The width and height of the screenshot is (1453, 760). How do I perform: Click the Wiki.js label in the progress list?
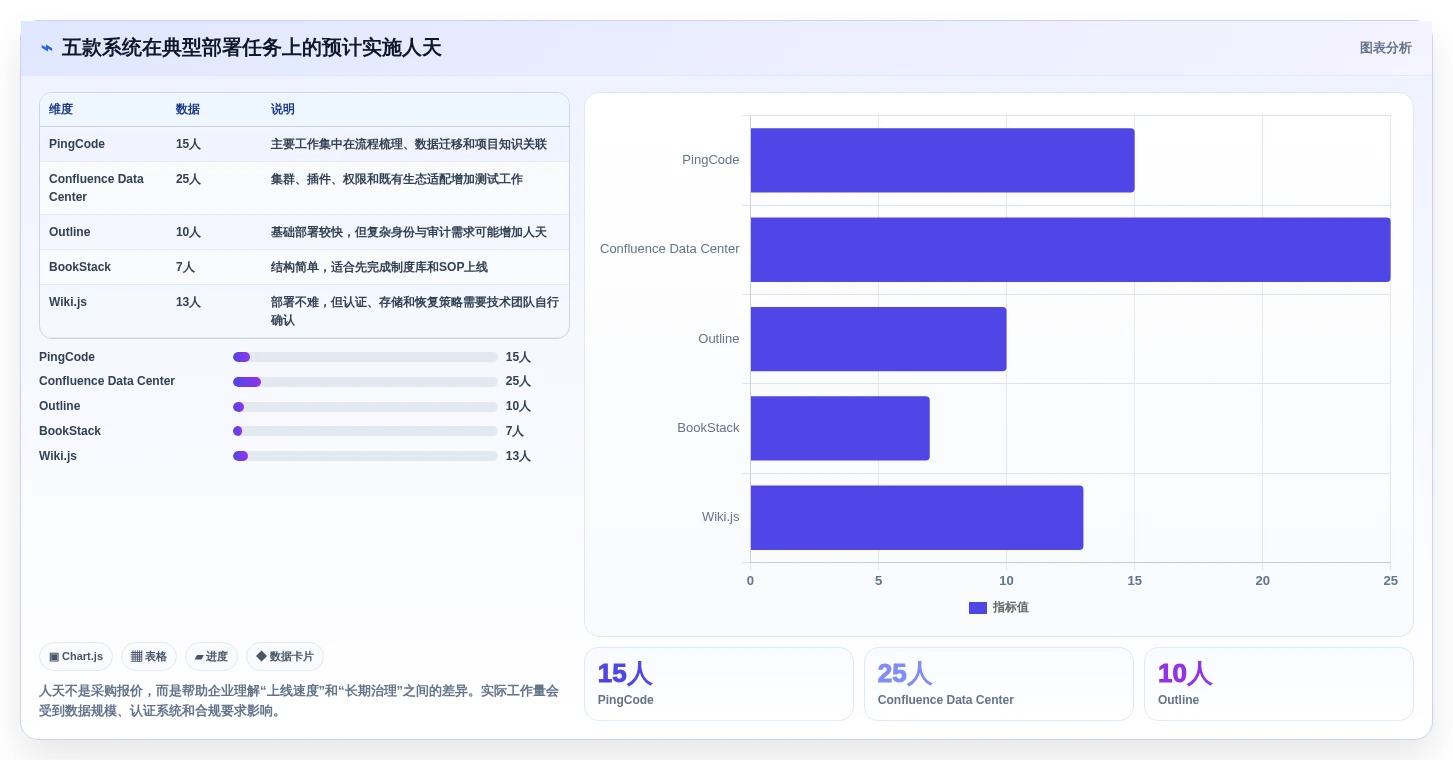click(58, 456)
